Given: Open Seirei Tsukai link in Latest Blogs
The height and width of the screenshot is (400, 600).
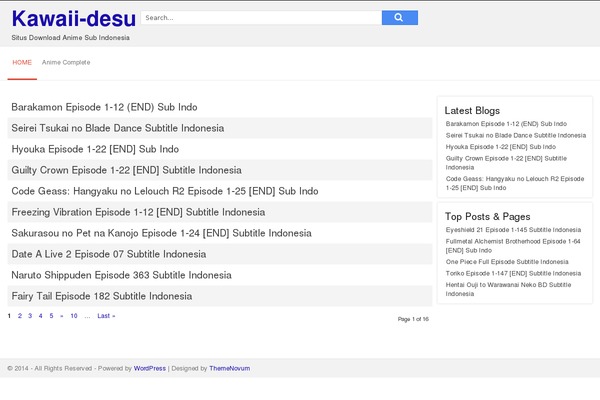Looking at the screenshot, I should [x=515, y=135].
